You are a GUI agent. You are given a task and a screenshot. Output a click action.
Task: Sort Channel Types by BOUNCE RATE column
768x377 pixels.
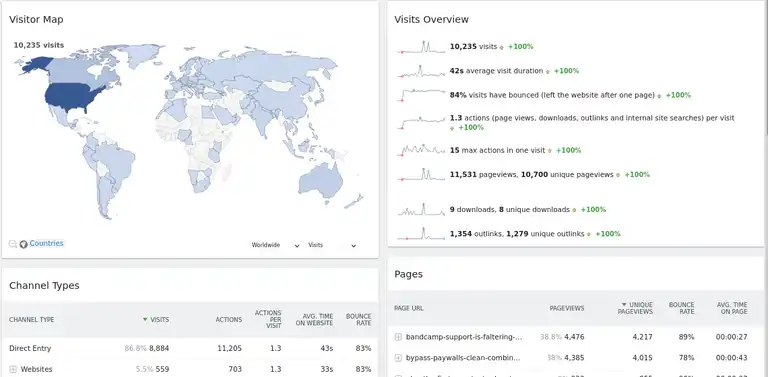359,320
